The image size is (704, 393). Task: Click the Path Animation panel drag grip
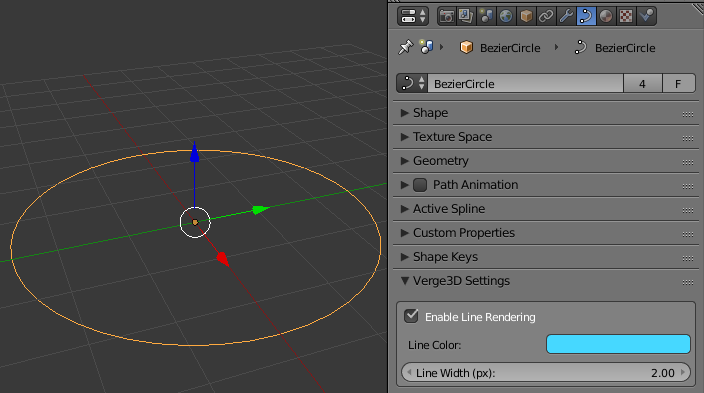[x=688, y=186]
